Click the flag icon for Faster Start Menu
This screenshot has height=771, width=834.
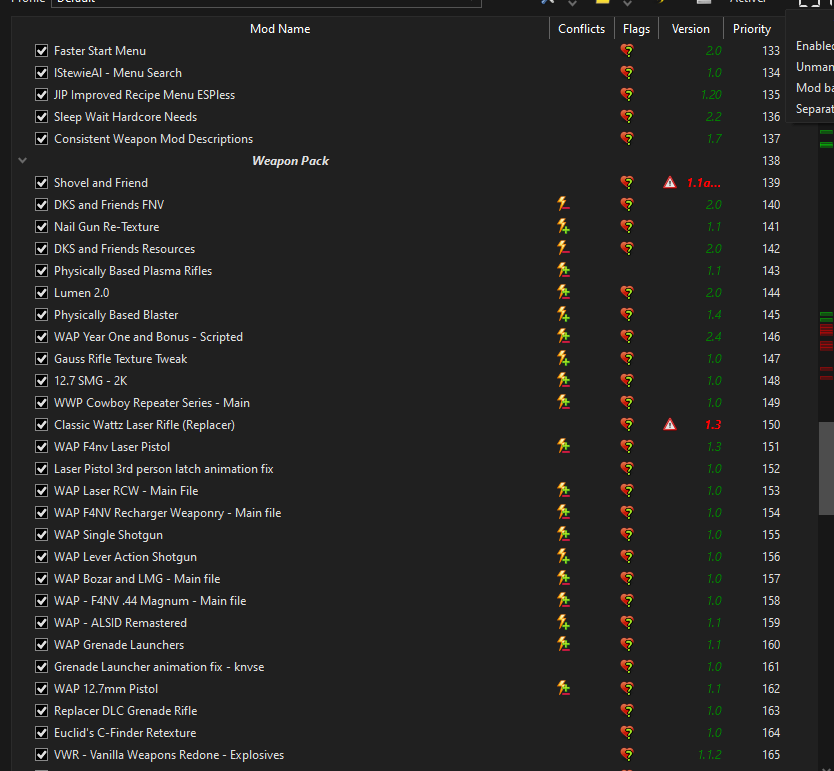tap(628, 51)
